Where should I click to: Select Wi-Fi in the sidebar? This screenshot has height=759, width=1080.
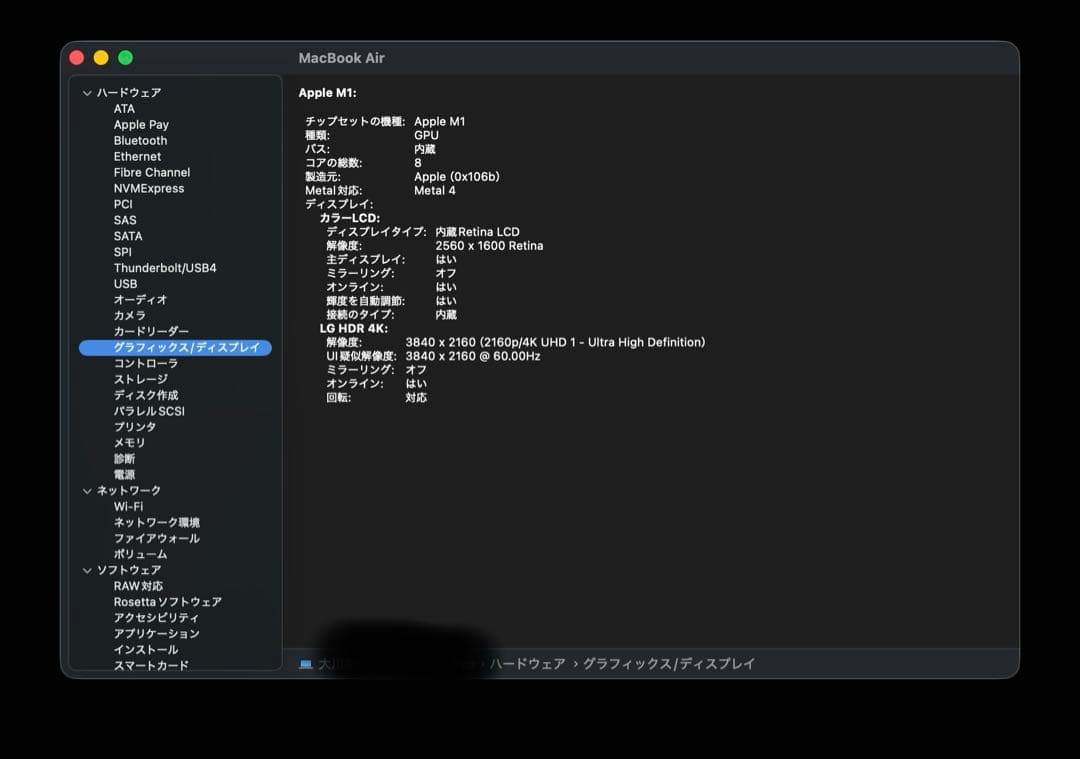pos(128,506)
